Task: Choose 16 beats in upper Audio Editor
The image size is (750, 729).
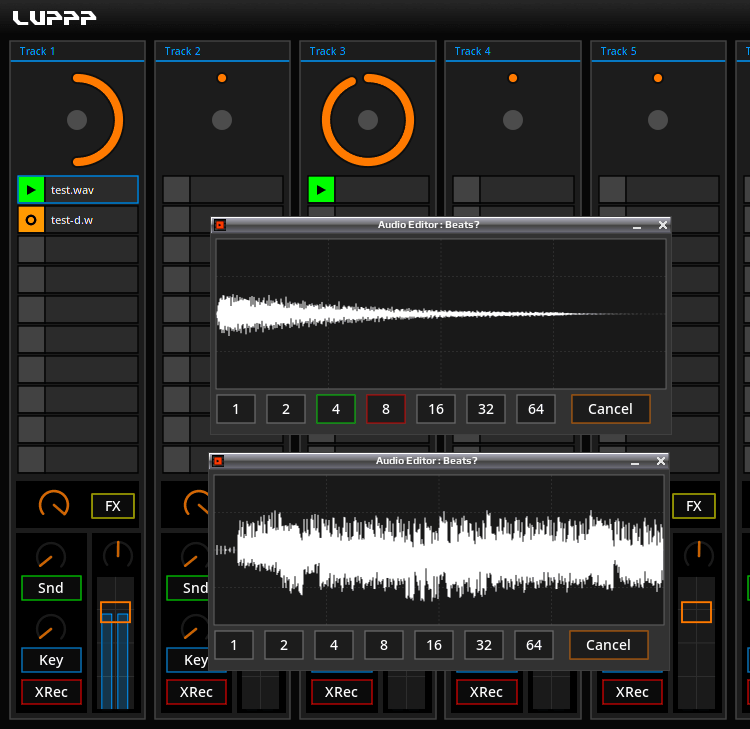Action: (436, 409)
